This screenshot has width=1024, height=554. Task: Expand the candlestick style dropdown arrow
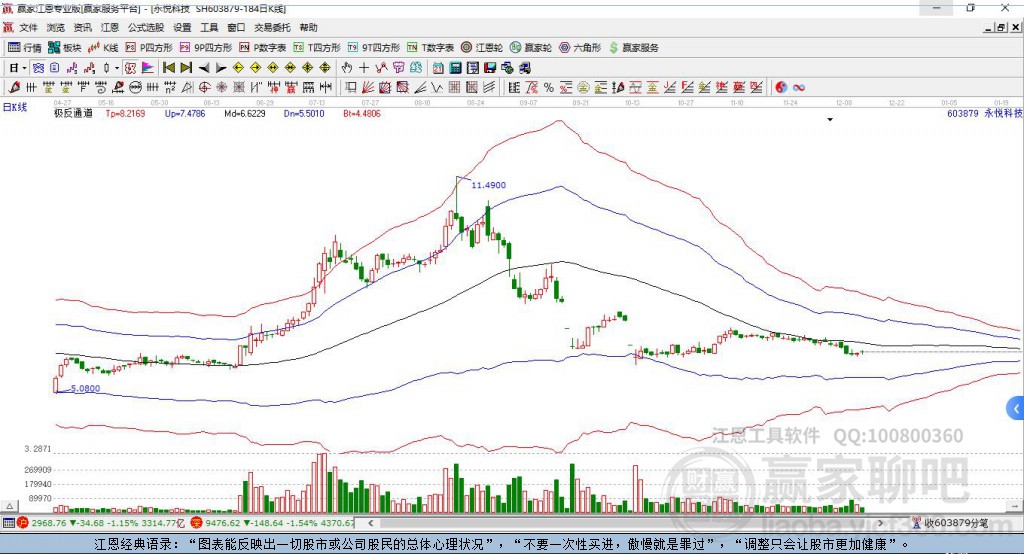pyautogui.click(x=117, y=68)
